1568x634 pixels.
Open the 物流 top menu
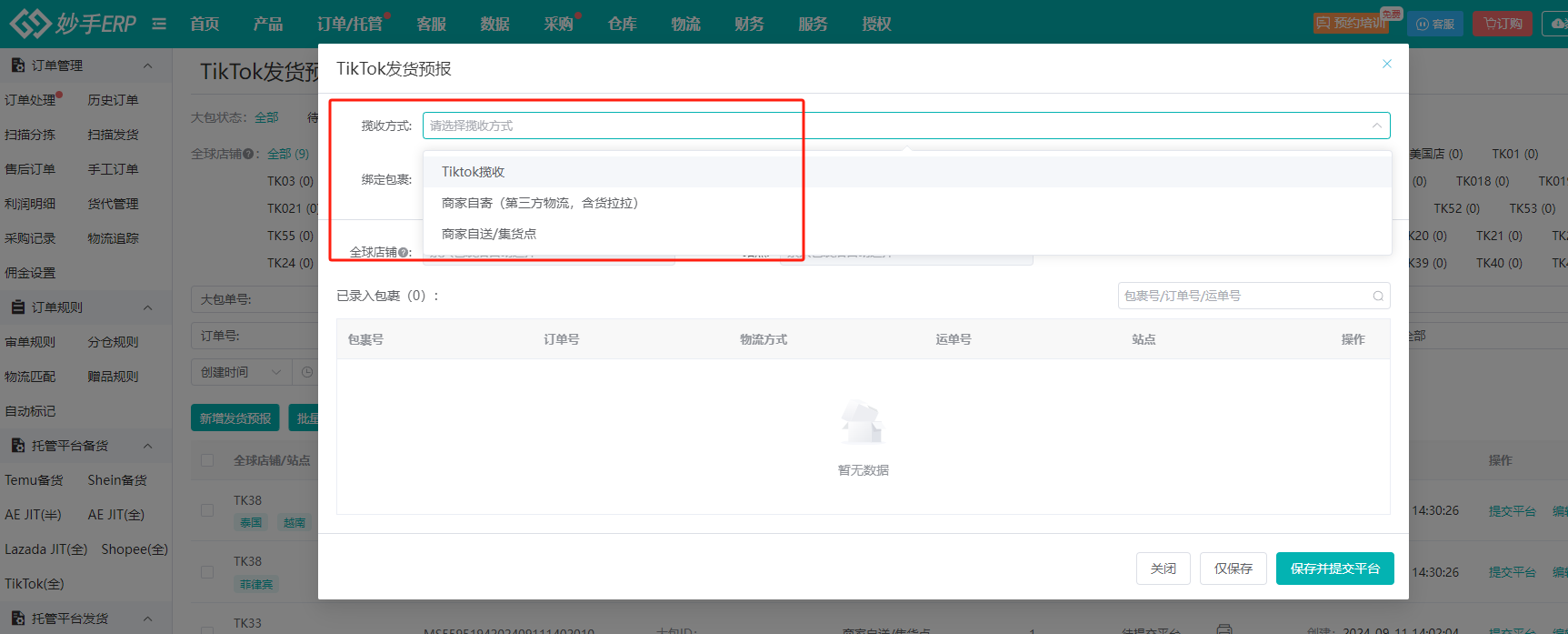(686, 24)
